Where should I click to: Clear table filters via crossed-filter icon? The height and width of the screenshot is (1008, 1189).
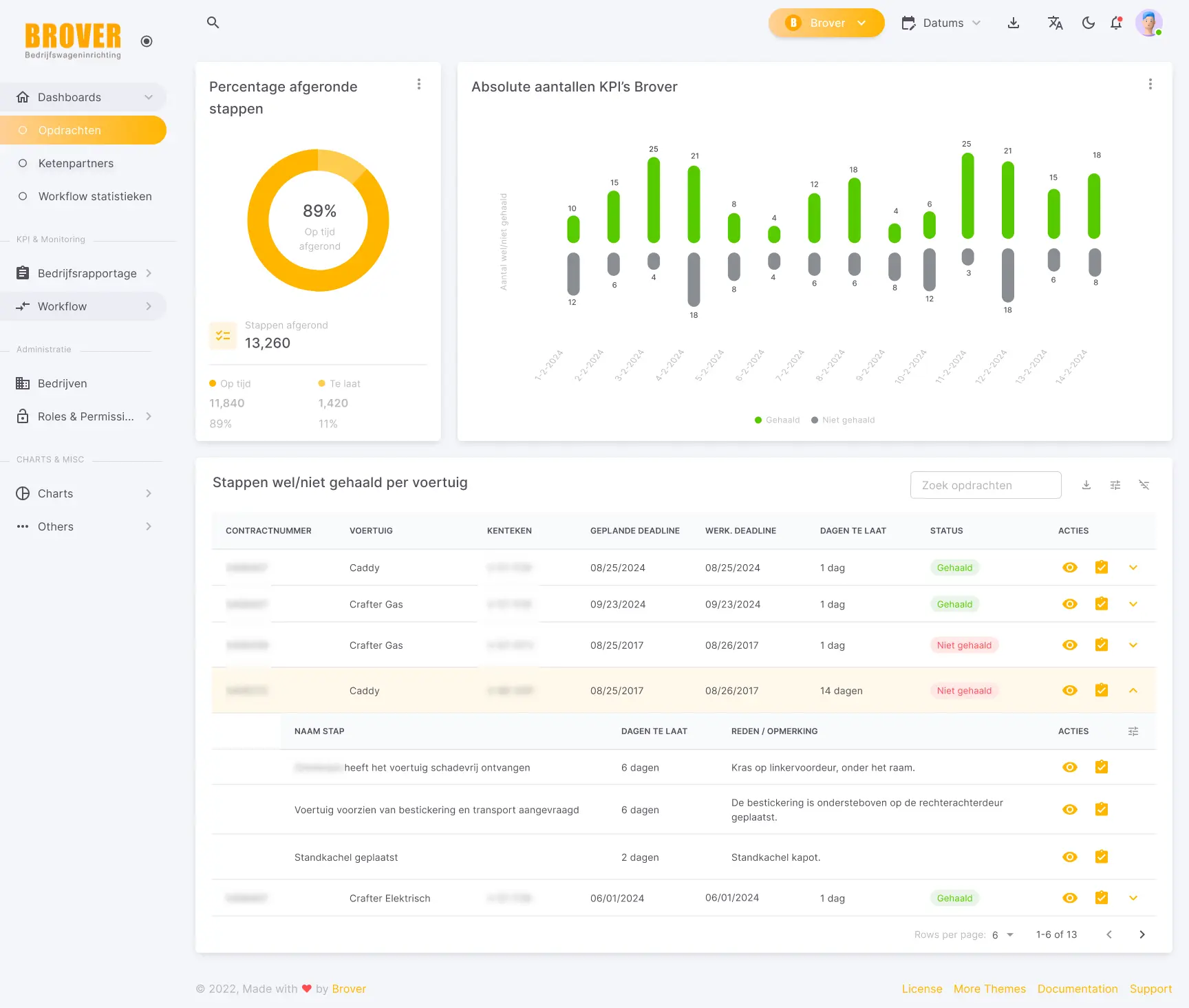1144,485
